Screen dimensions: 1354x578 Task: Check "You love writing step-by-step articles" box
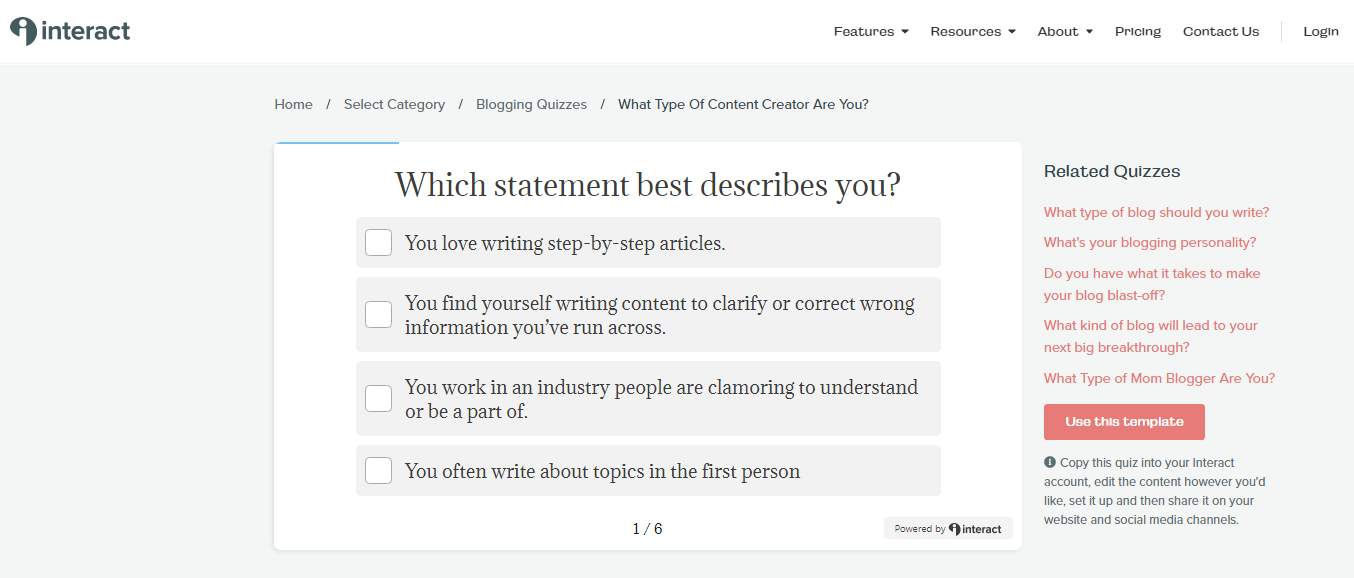[x=378, y=243]
